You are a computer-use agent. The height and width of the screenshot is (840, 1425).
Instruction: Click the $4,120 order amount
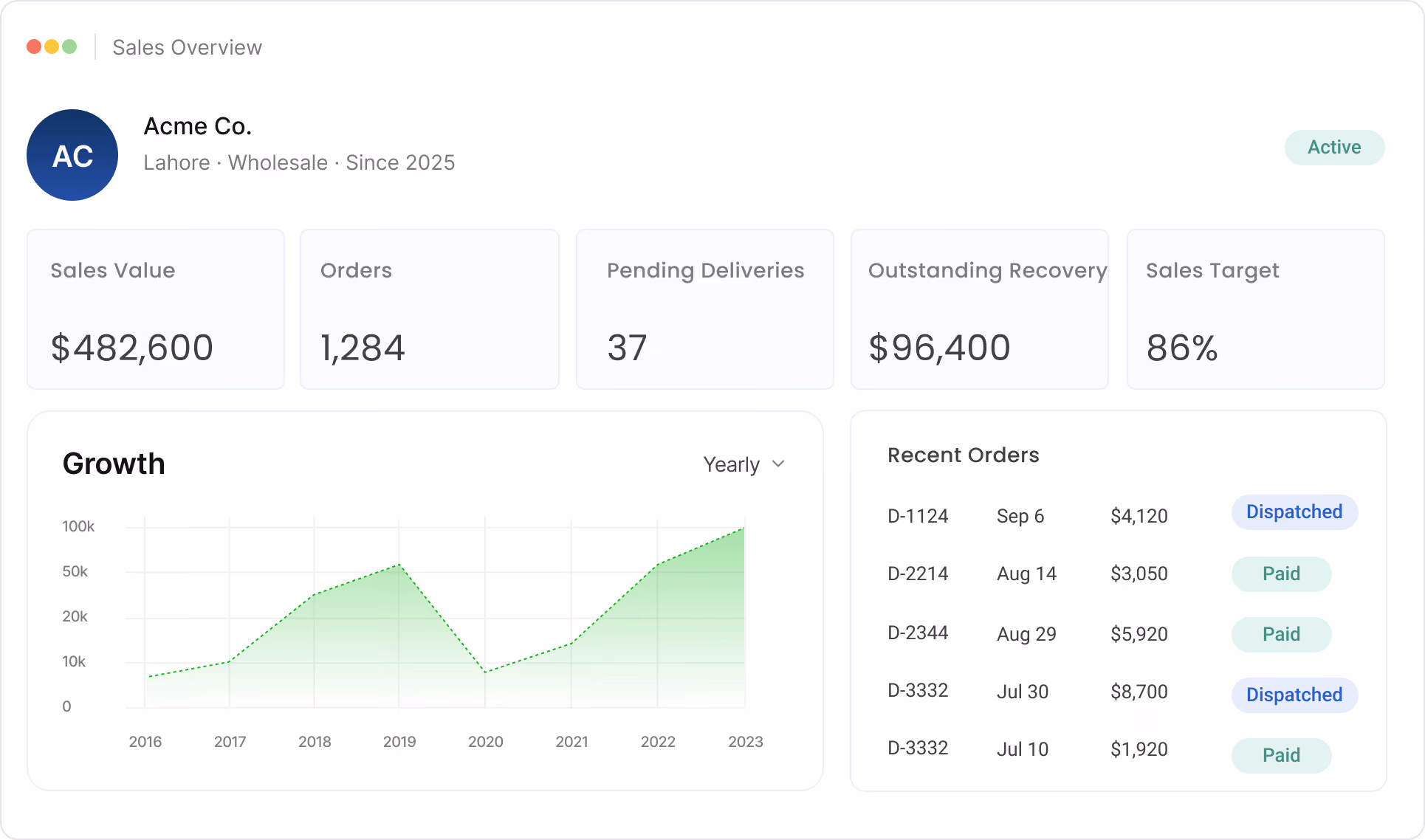1139,516
